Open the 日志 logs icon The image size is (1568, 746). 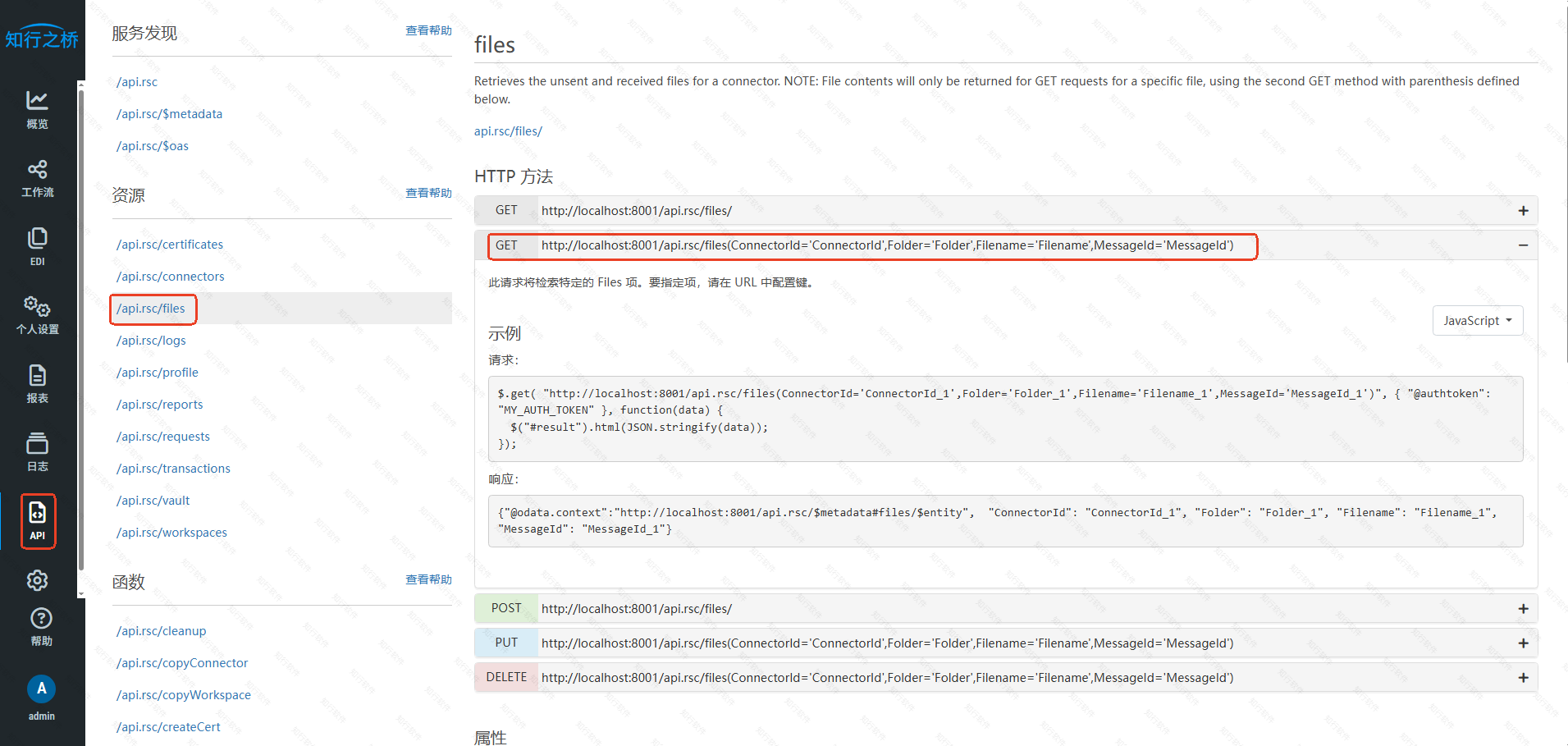pyautogui.click(x=37, y=452)
